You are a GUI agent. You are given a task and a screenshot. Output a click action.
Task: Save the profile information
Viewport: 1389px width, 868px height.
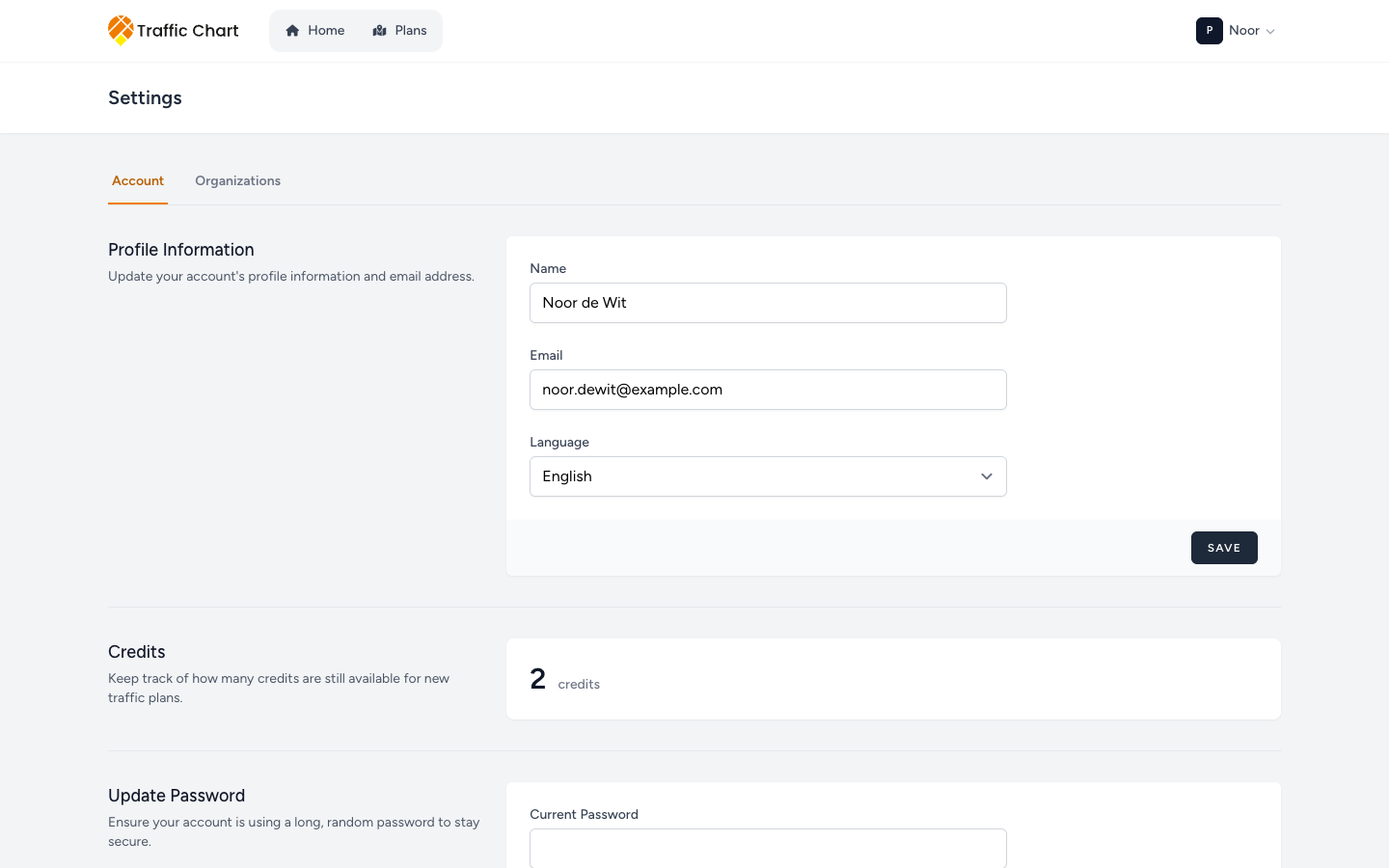click(1224, 548)
